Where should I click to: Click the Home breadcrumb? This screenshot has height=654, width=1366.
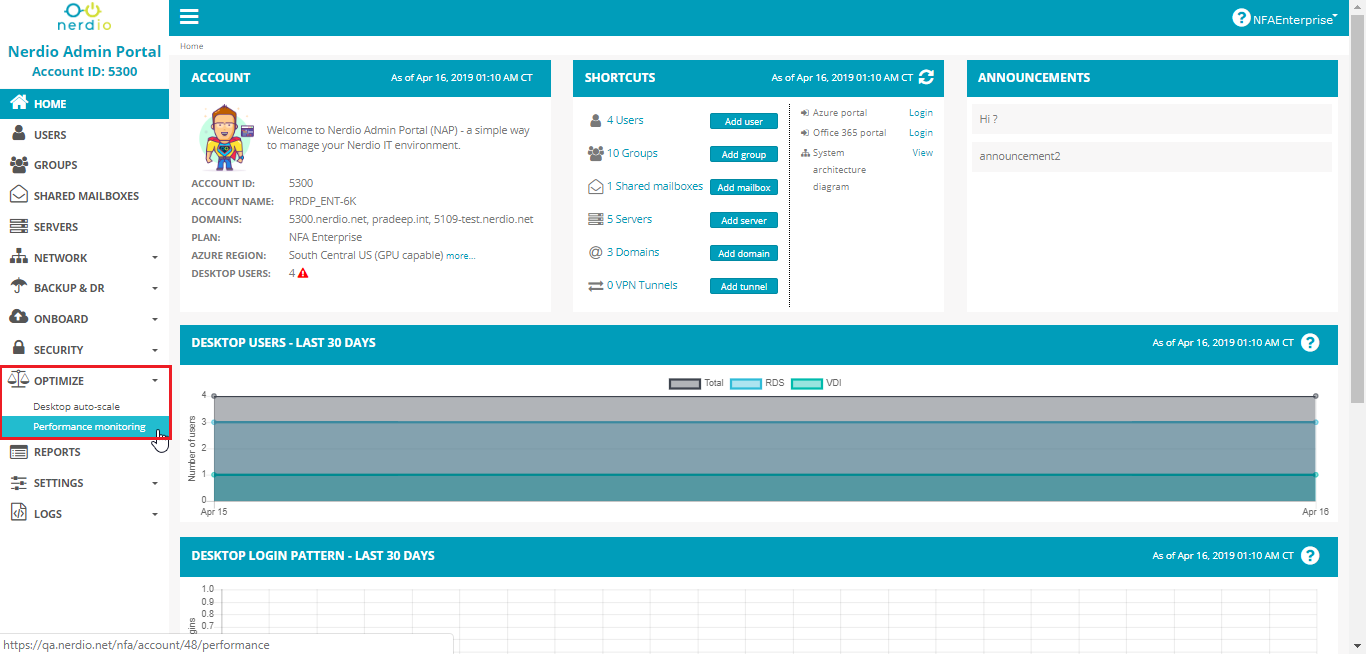pyautogui.click(x=191, y=46)
